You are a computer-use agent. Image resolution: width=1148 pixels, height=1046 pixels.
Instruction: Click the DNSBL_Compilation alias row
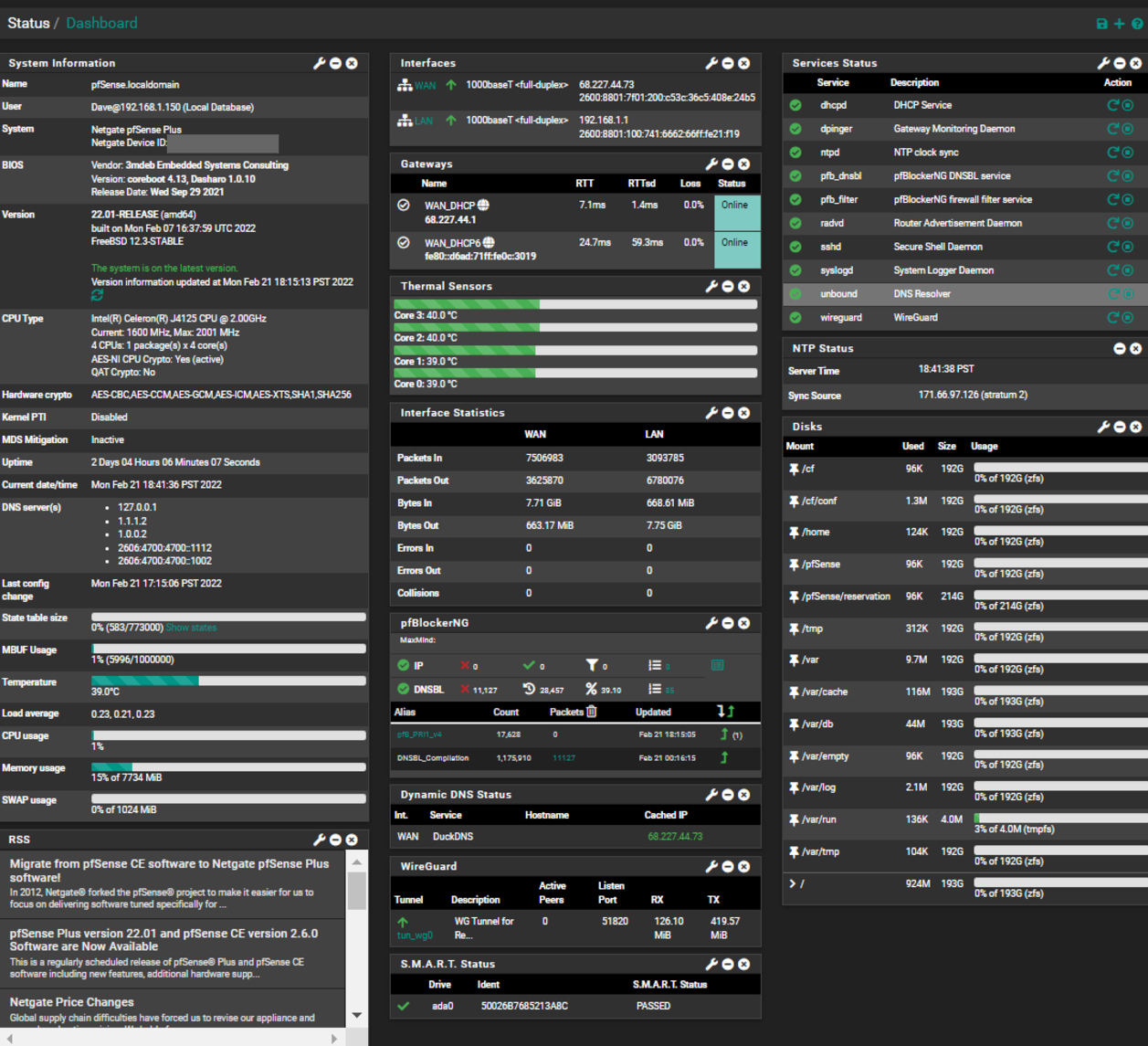pyautogui.click(x=575, y=758)
